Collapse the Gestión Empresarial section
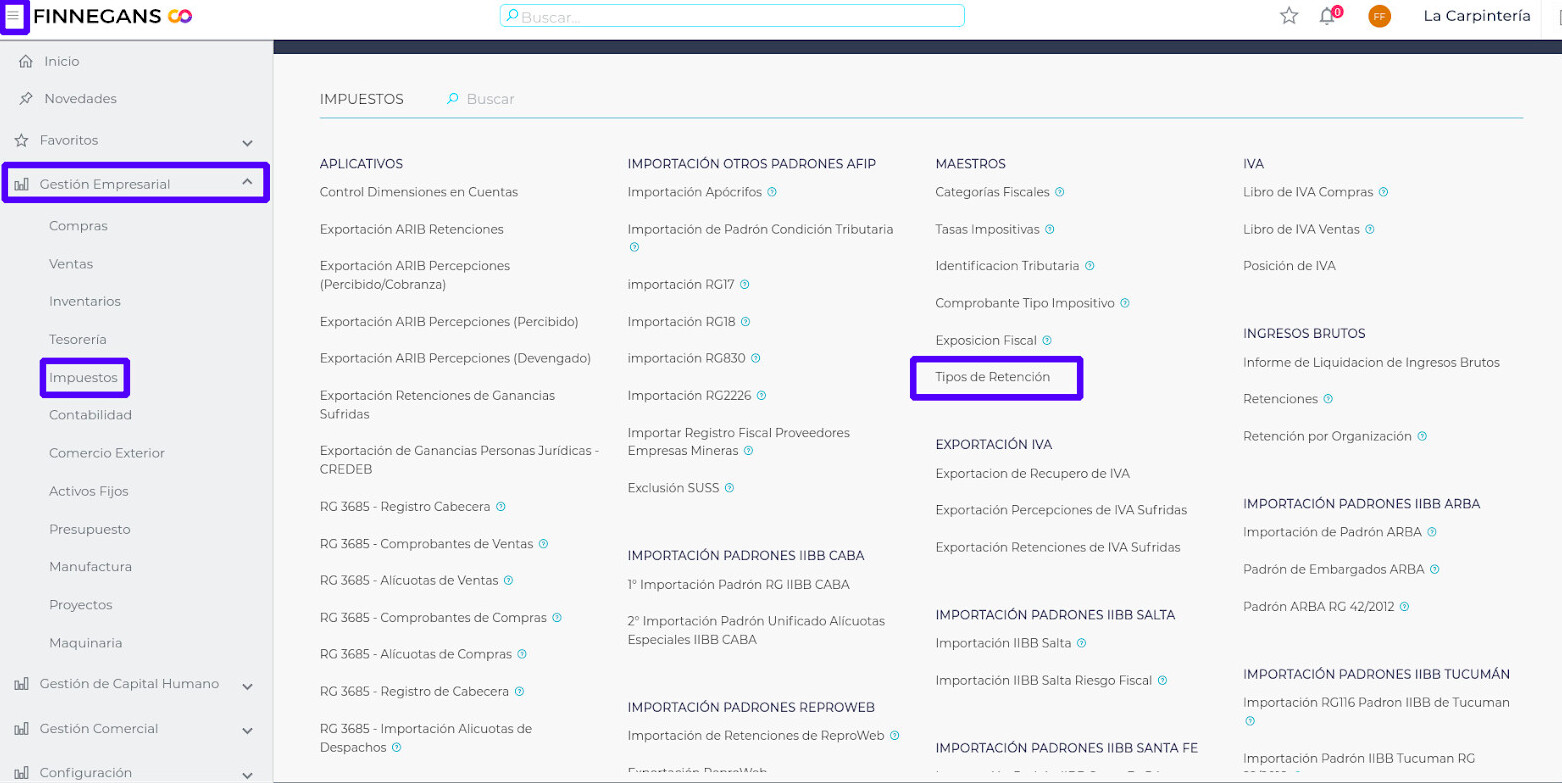This screenshot has width=1562, height=783. (247, 183)
